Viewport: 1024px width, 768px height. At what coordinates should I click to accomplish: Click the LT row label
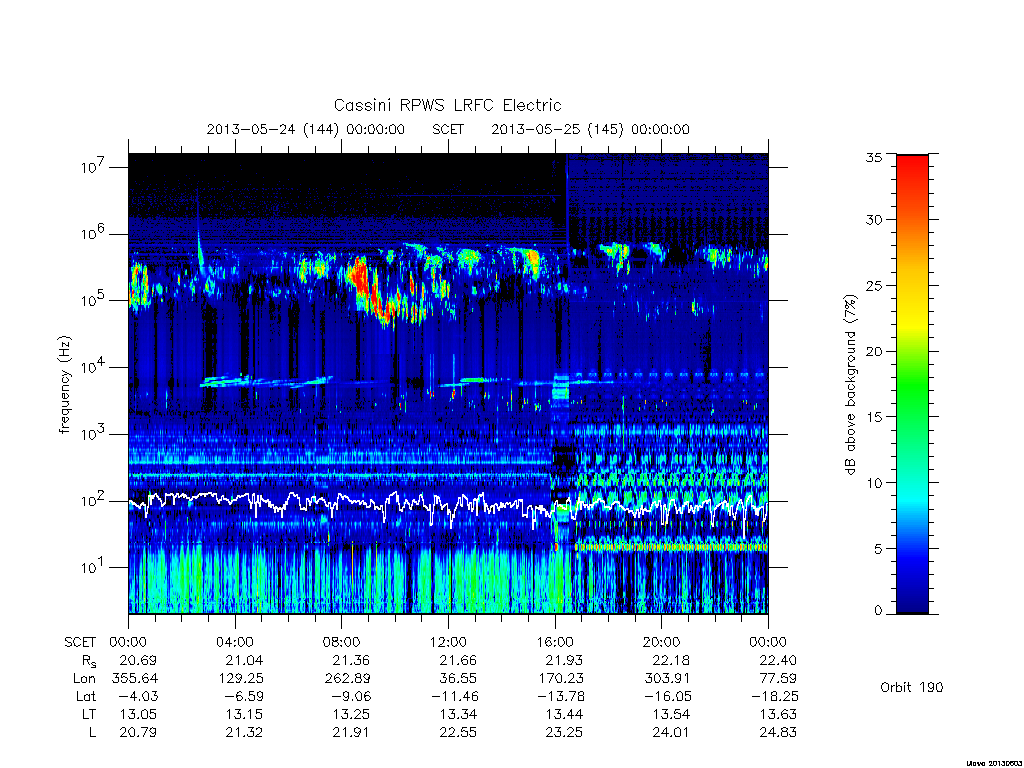pyautogui.click(x=88, y=714)
